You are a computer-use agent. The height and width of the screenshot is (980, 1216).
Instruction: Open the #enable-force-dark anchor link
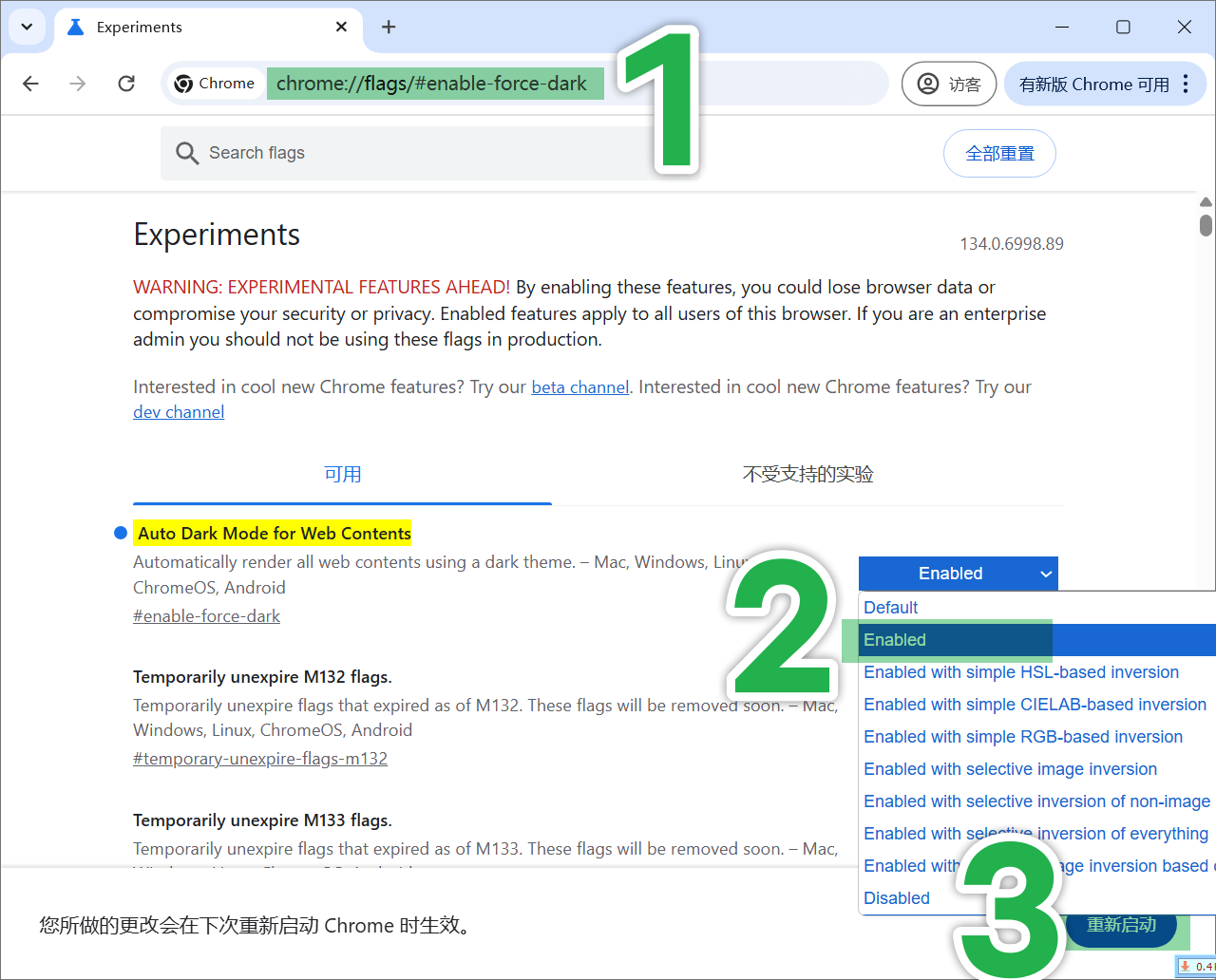pyautogui.click(x=206, y=616)
